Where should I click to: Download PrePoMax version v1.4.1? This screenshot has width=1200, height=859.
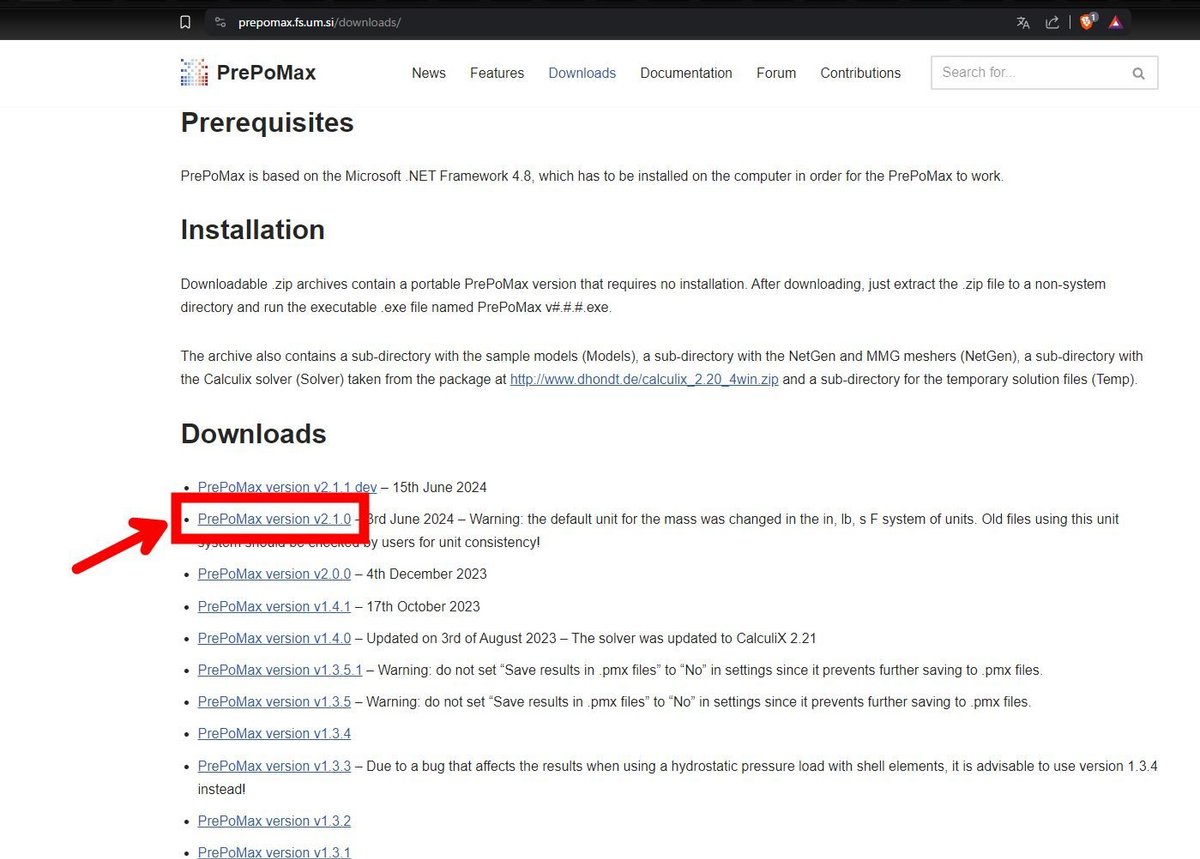274,606
